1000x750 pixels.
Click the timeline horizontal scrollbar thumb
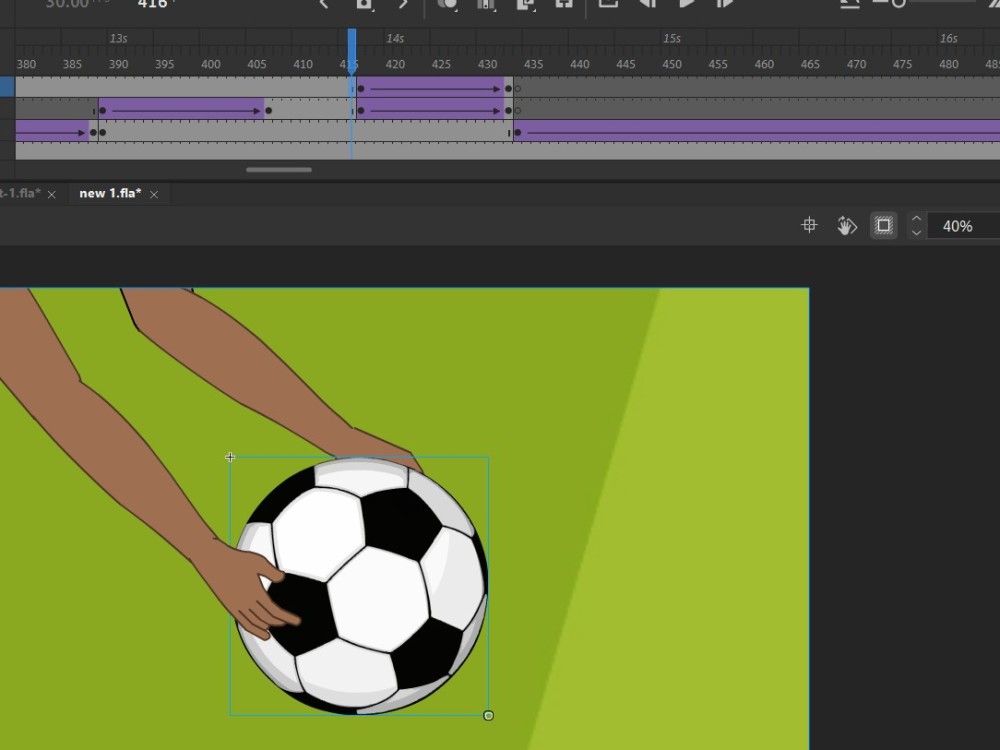click(279, 170)
